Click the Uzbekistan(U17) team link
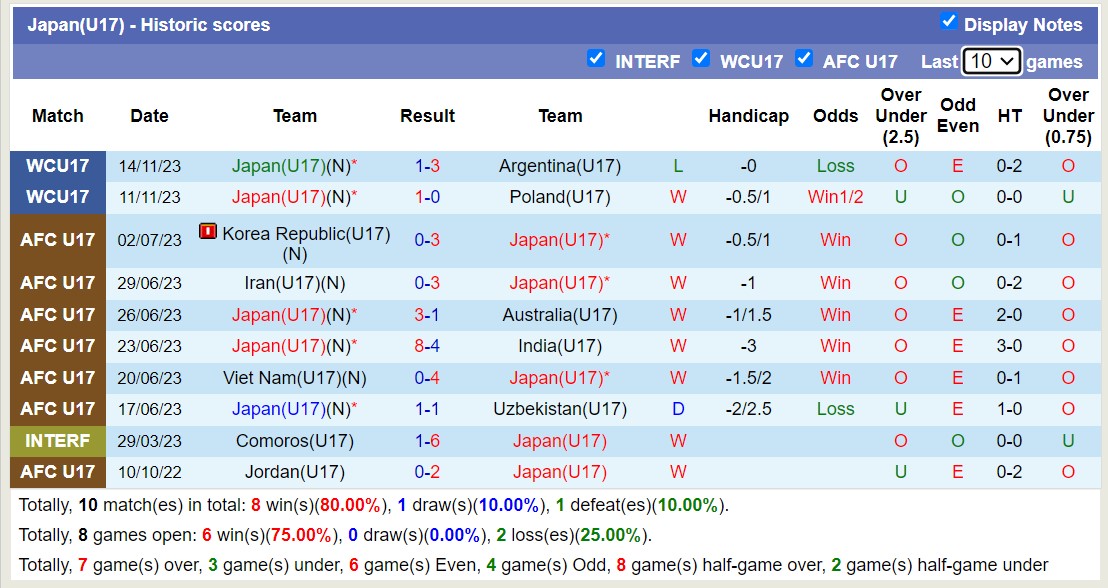The width and height of the screenshot is (1108, 588). click(x=560, y=409)
